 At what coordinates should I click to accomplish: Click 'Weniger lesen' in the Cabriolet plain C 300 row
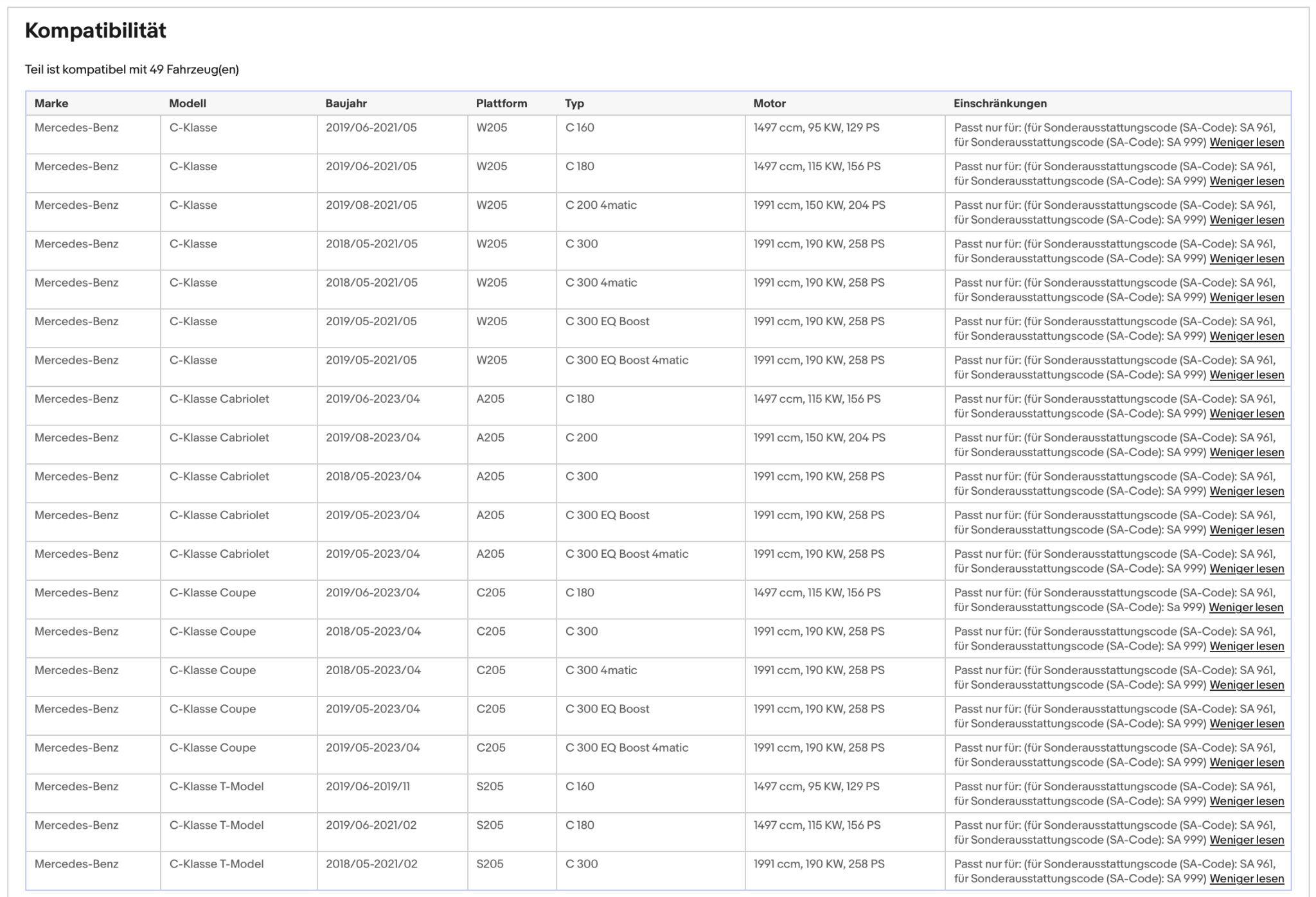tap(1247, 492)
